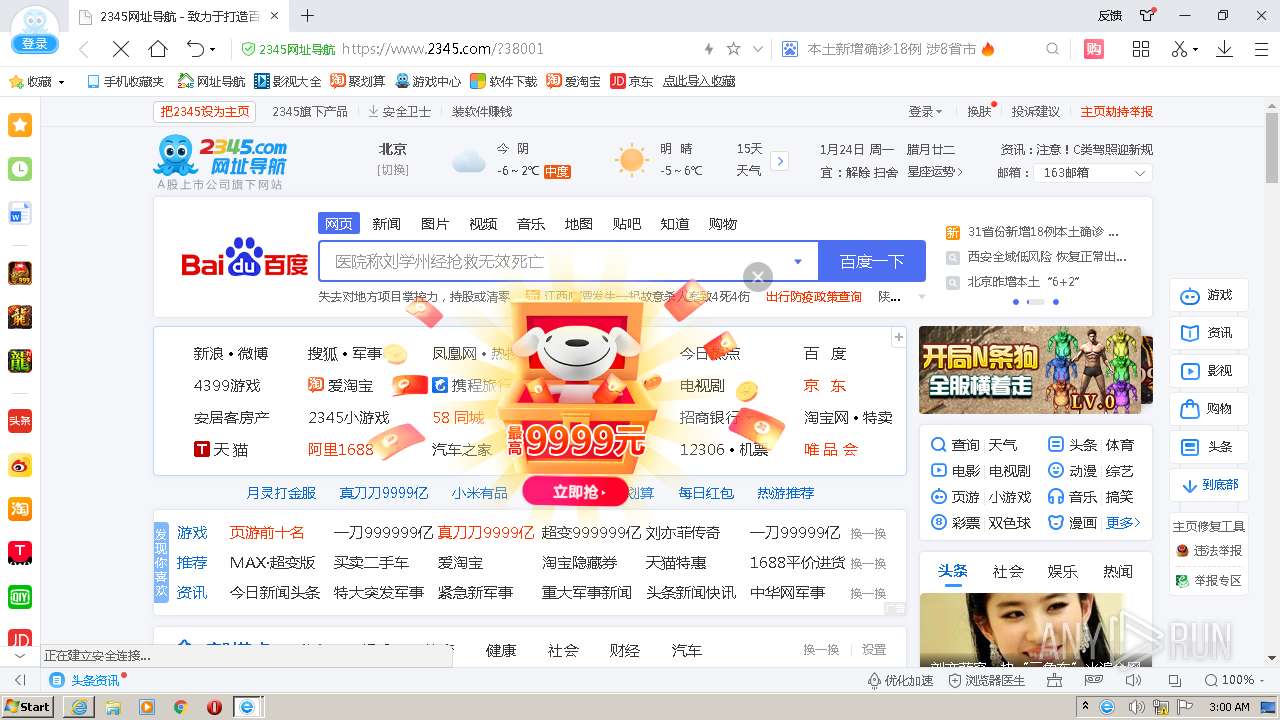The height and width of the screenshot is (720, 1280).
Task: Select the 地图 search tab
Action: [579, 224]
